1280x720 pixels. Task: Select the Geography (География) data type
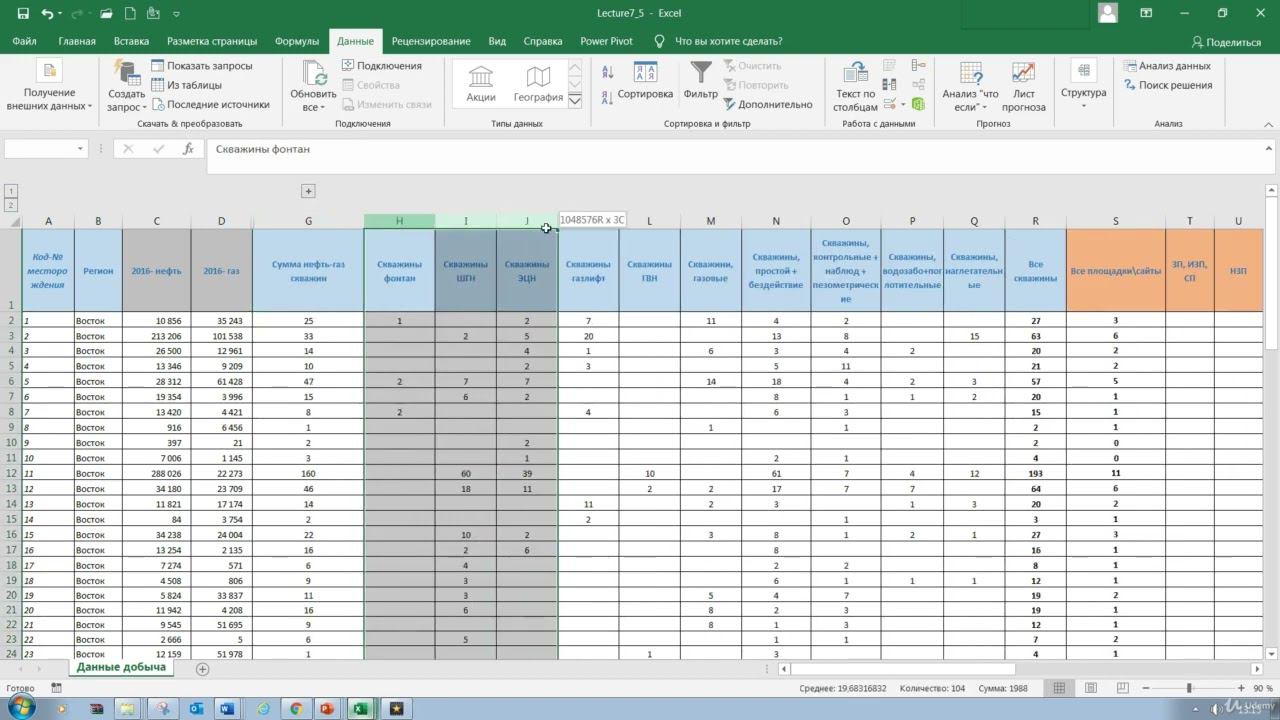[538, 84]
